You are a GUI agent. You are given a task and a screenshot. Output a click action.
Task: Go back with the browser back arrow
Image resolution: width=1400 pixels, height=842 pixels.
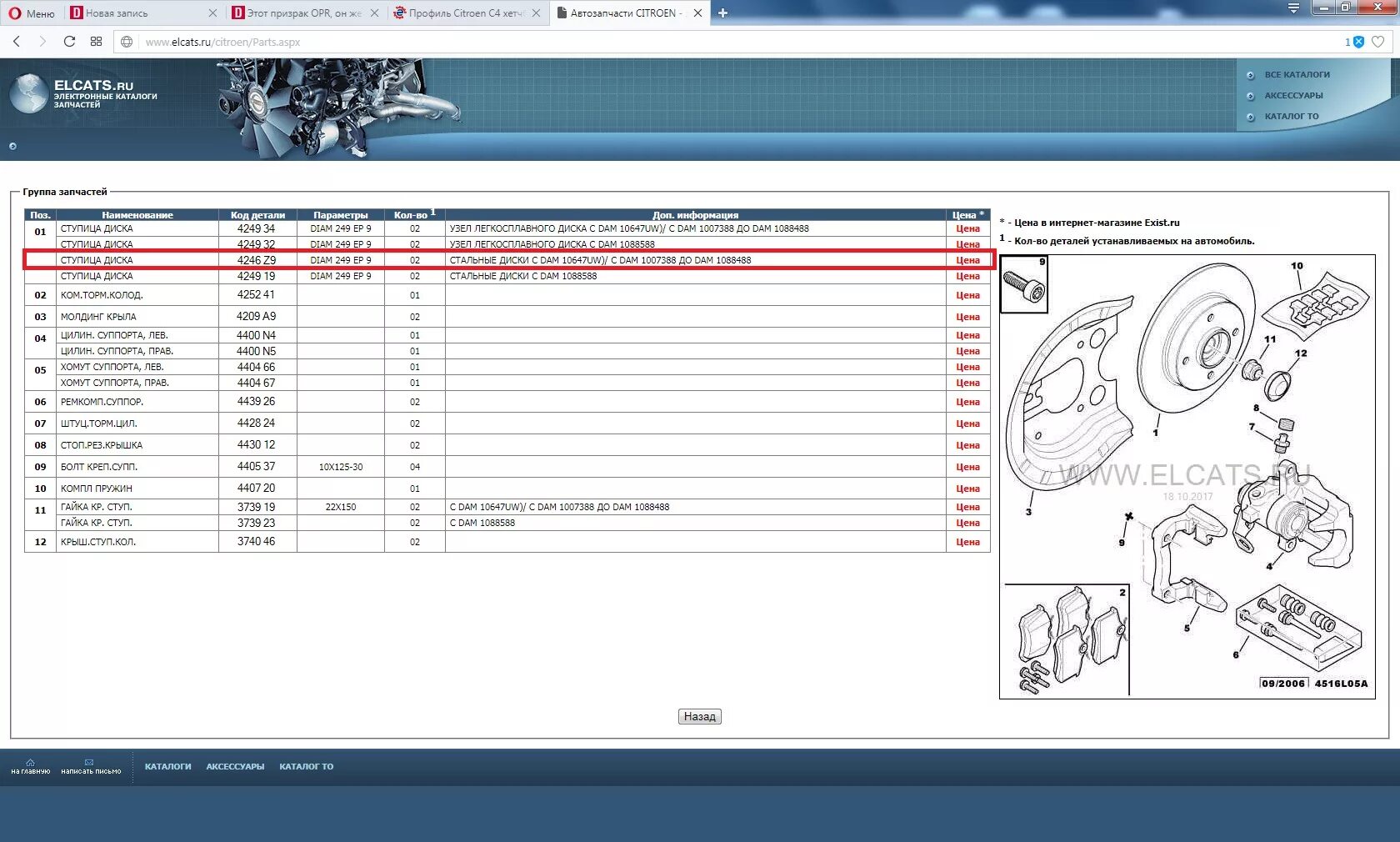tap(17, 42)
